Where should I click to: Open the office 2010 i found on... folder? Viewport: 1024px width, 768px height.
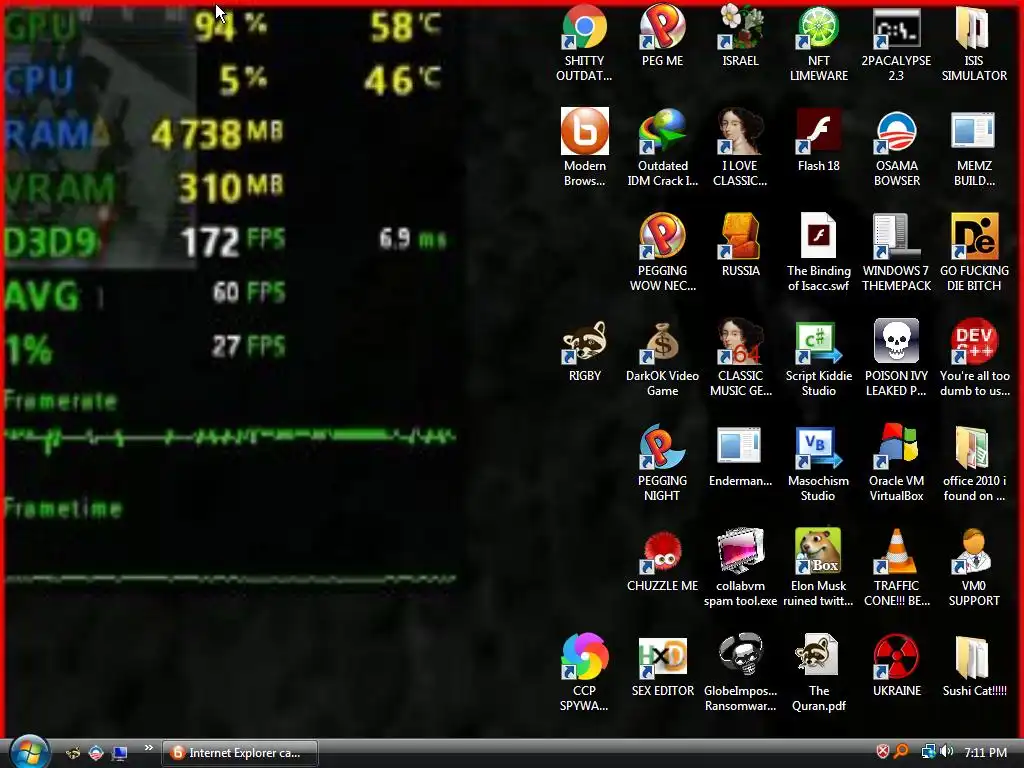[x=974, y=447]
